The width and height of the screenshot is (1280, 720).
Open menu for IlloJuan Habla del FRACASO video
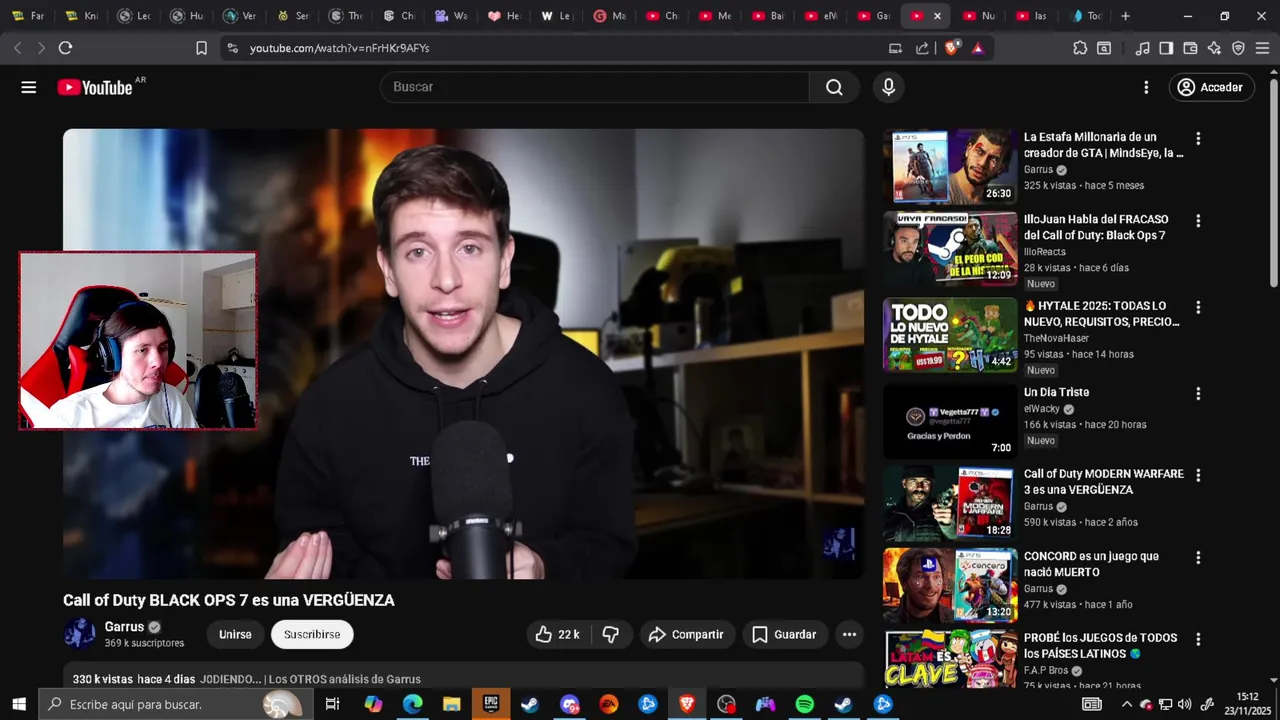(x=1198, y=221)
